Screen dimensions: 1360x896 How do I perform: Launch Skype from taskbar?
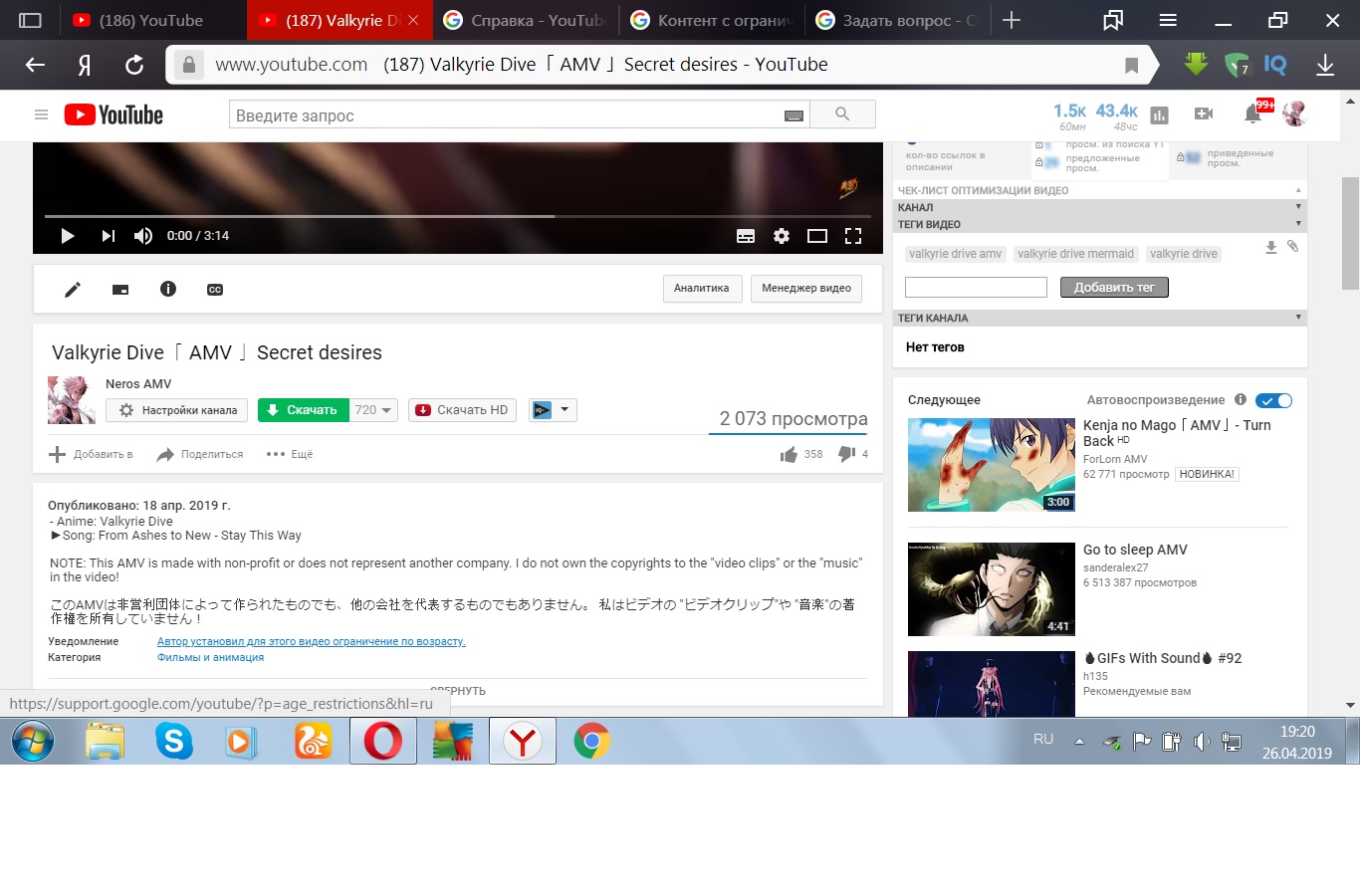(174, 742)
